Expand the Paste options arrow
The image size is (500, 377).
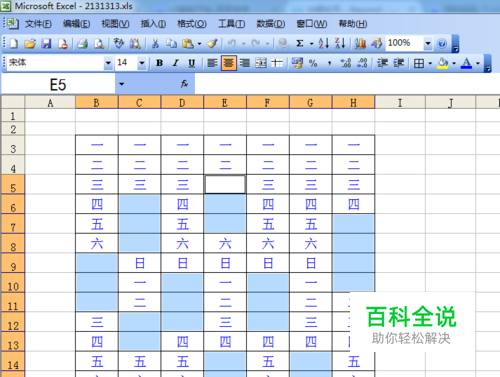(199, 43)
